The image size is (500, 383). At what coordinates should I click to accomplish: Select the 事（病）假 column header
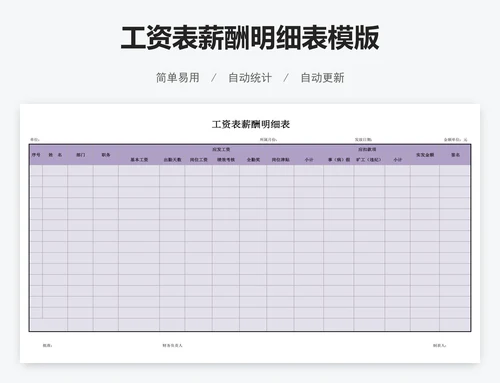(x=339, y=160)
